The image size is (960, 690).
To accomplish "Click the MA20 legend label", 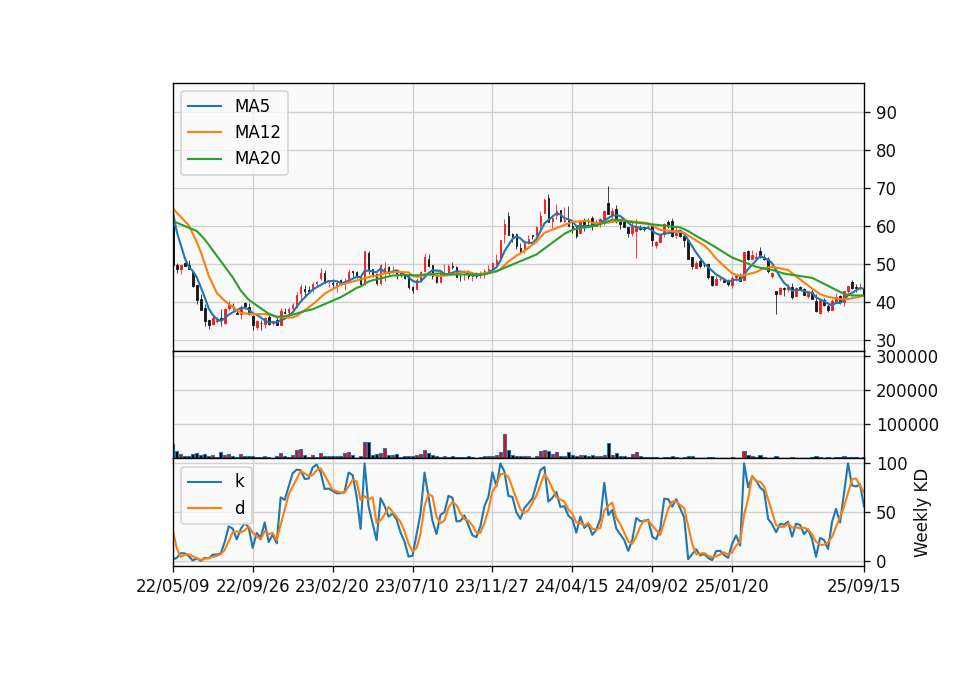I will coord(258,159).
